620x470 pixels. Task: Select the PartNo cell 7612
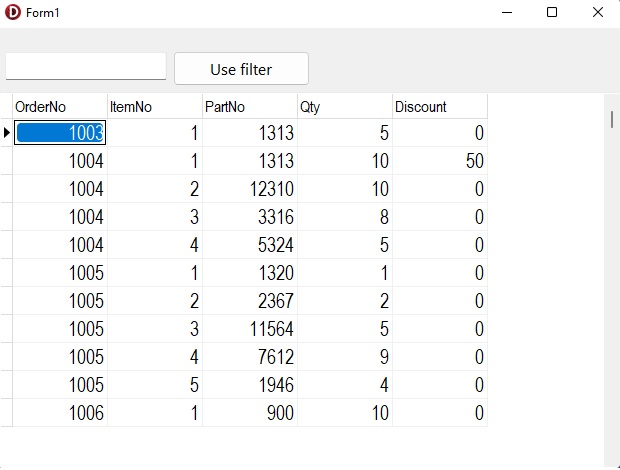point(250,357)
